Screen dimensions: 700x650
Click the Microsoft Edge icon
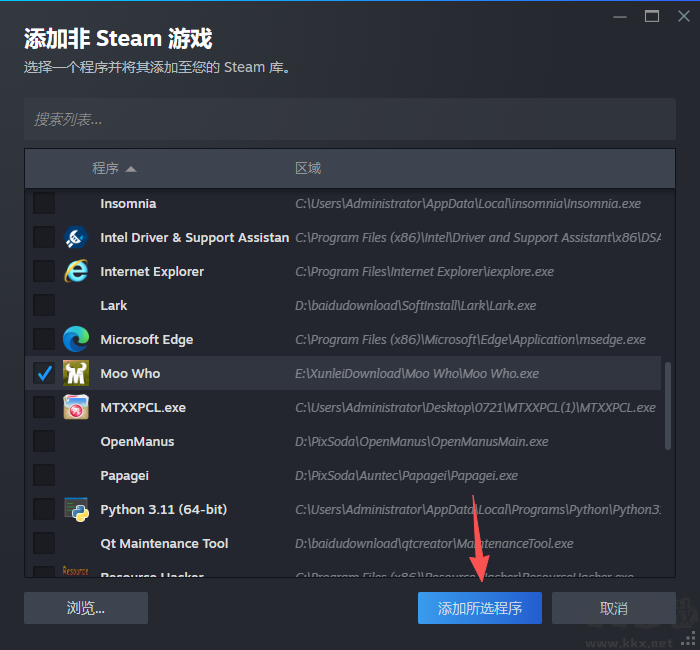(76, 339)
